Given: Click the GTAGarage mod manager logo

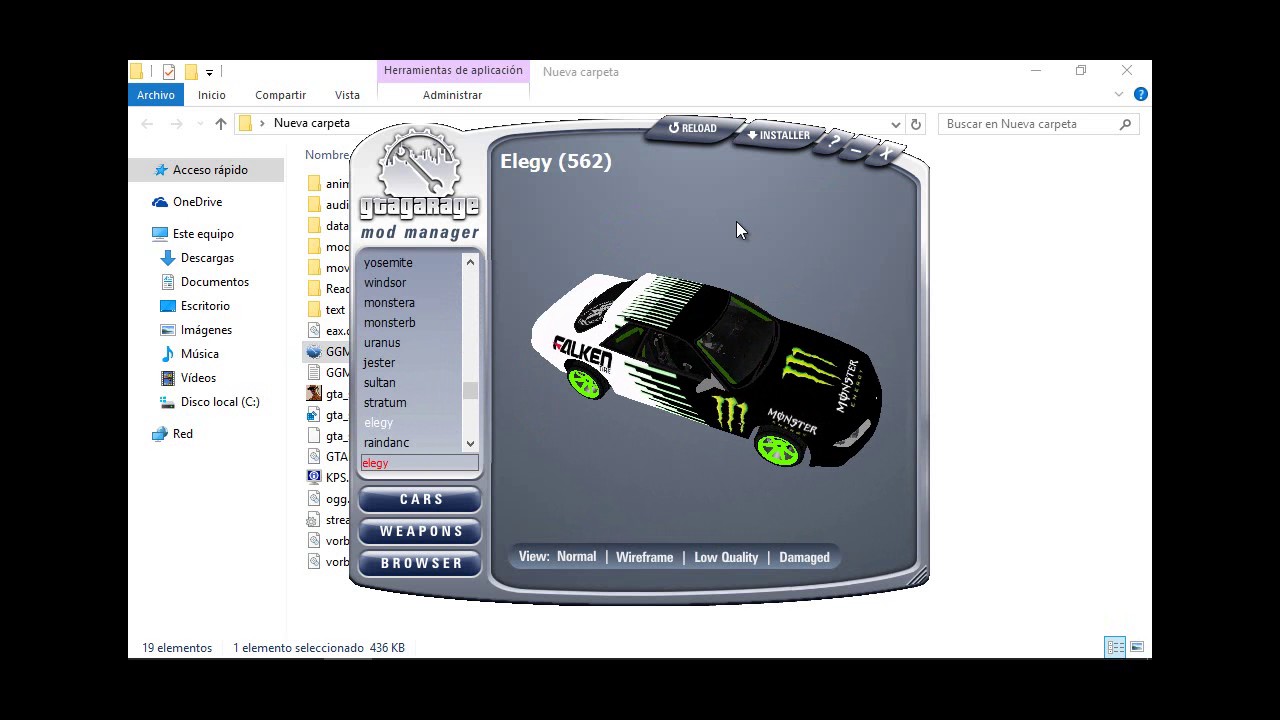Looking at the screenshot, I should 418,185.
